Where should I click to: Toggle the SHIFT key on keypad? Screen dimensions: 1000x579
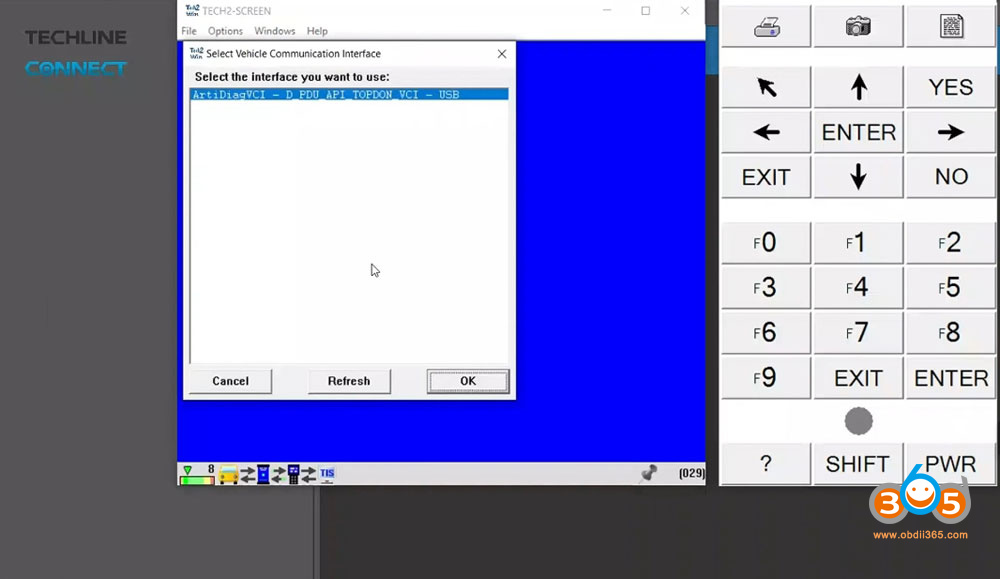pyautogui.click(x=858, y=464)
